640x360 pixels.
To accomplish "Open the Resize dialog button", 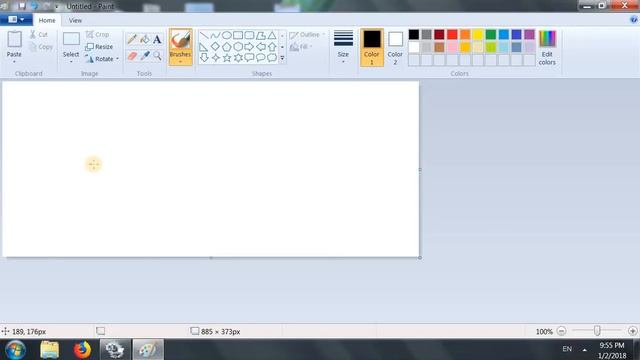I will point(99,47).
